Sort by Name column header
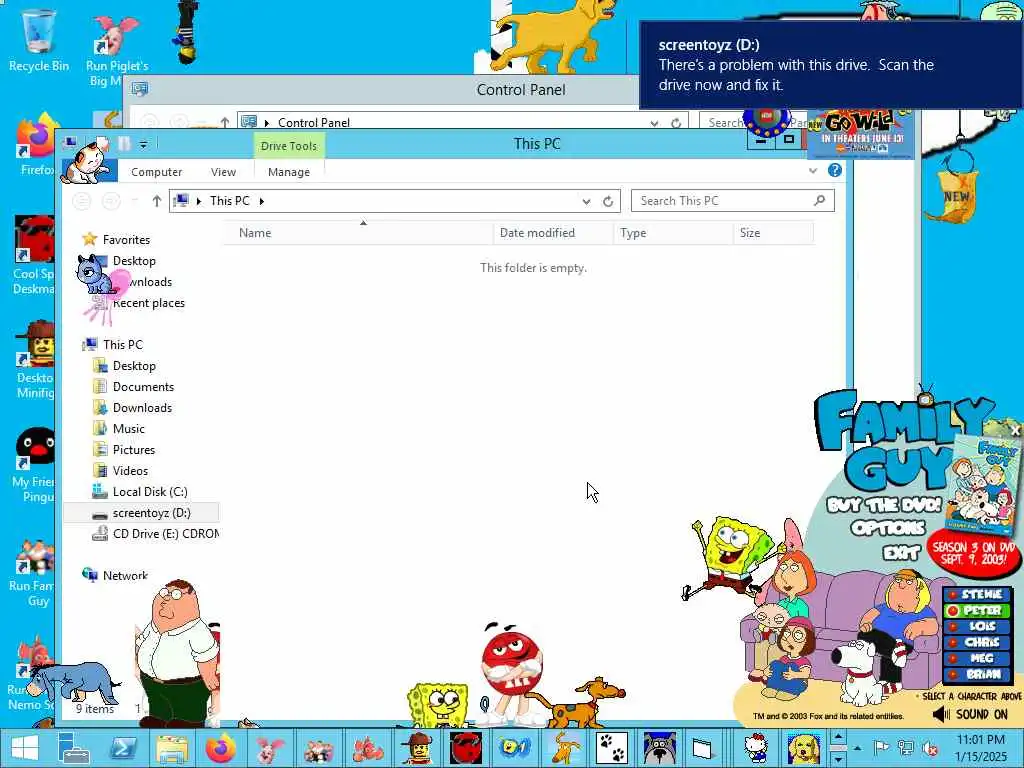The image size is (1024, 768). pos(358,232)
